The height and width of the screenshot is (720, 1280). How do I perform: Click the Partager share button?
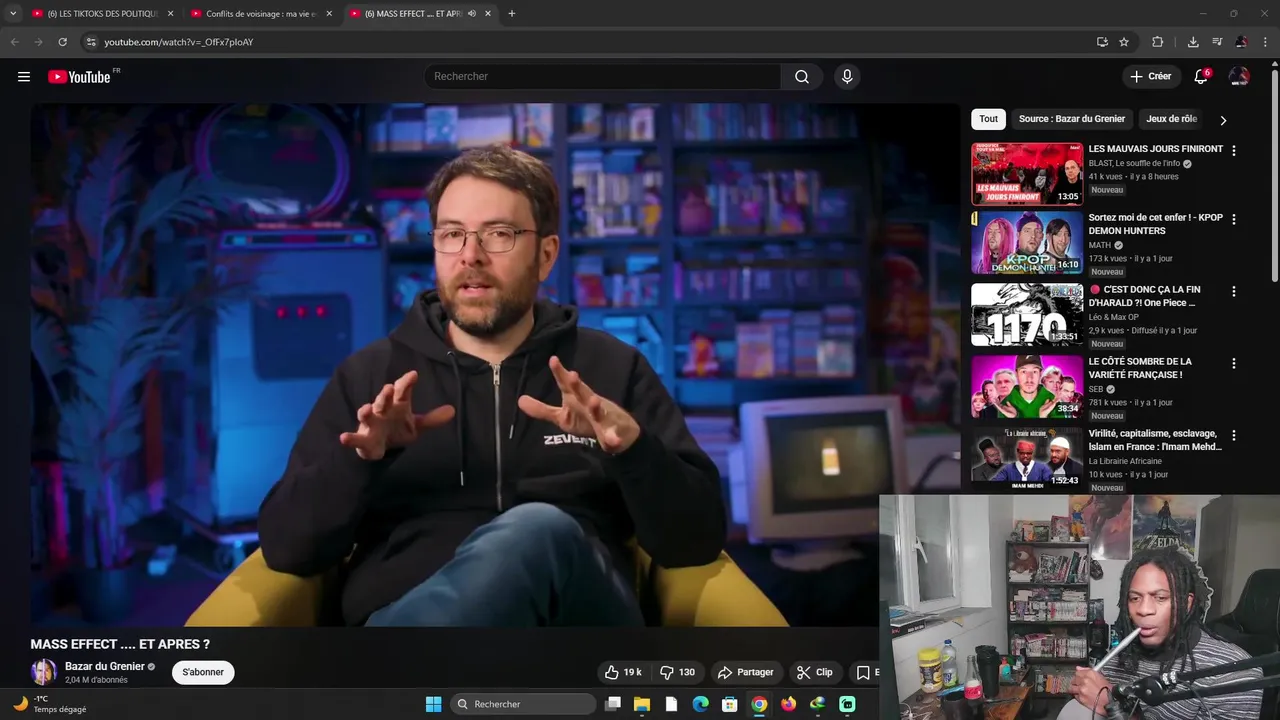(x=746, y=672)
